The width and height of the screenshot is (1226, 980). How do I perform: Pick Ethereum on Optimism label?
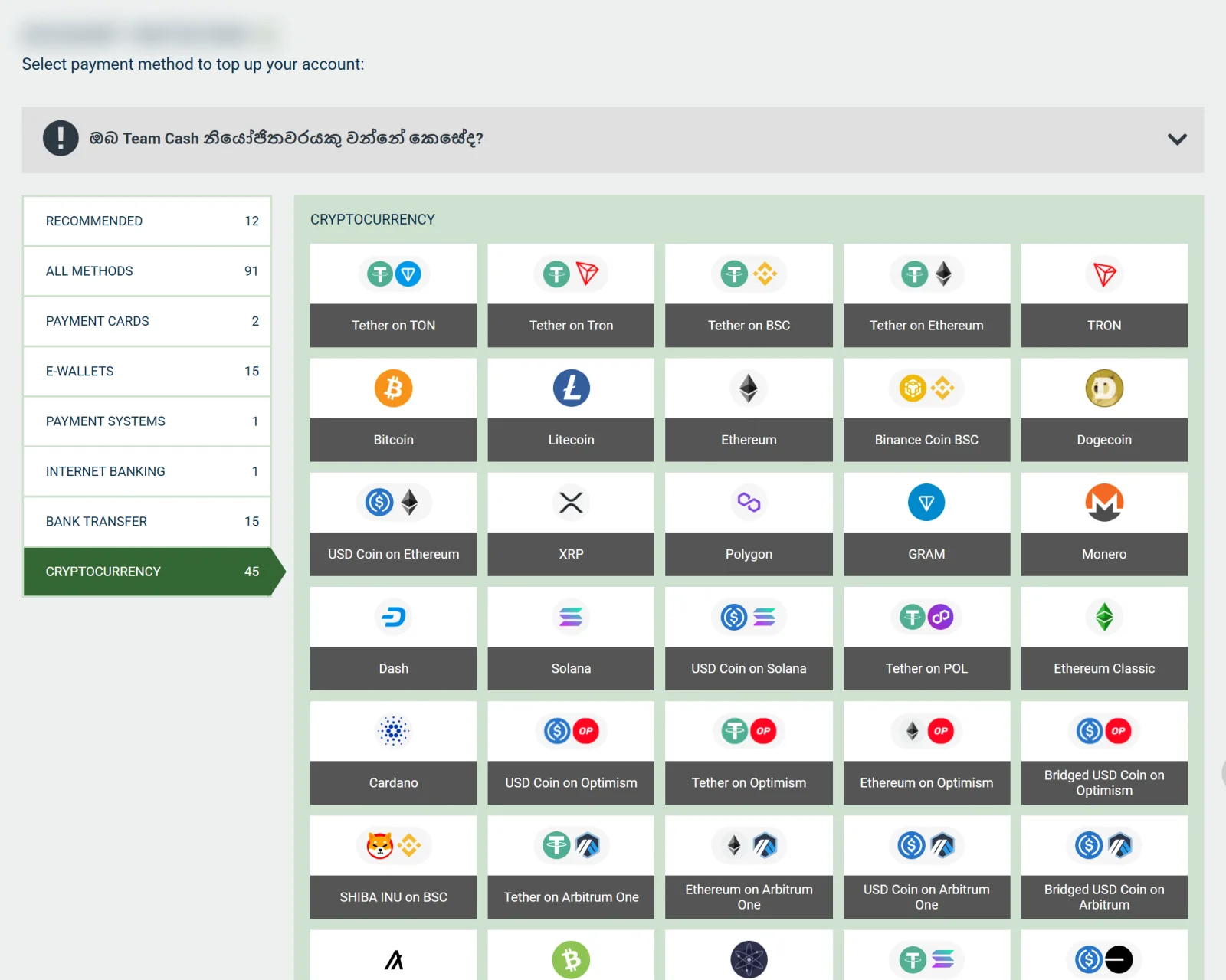tap(926, 783)
